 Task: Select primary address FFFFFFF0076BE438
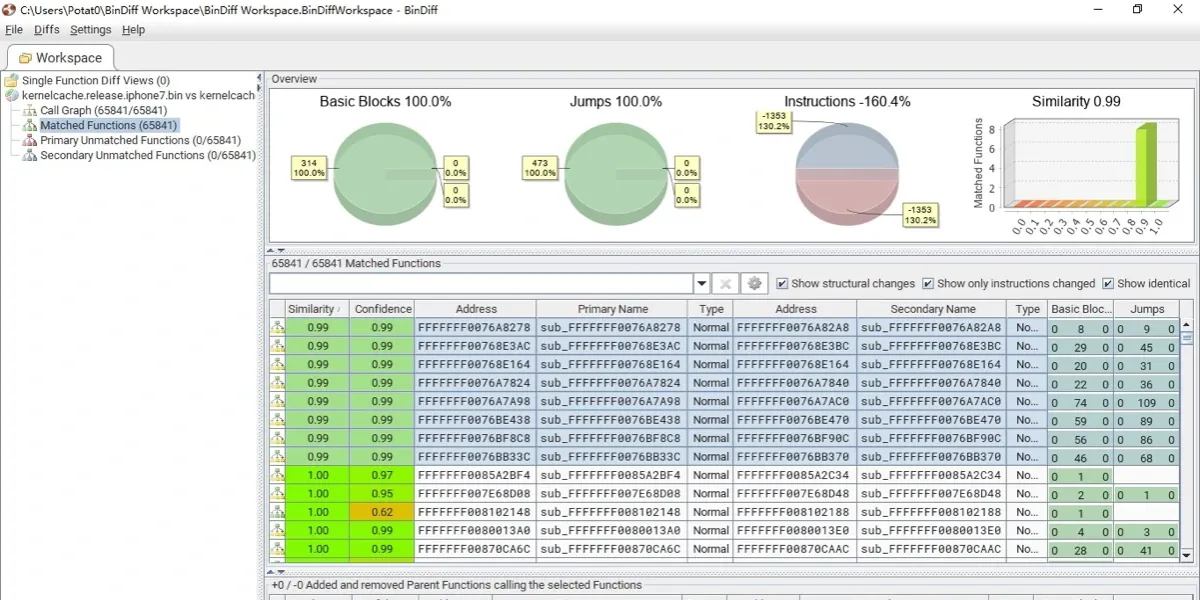475,420
